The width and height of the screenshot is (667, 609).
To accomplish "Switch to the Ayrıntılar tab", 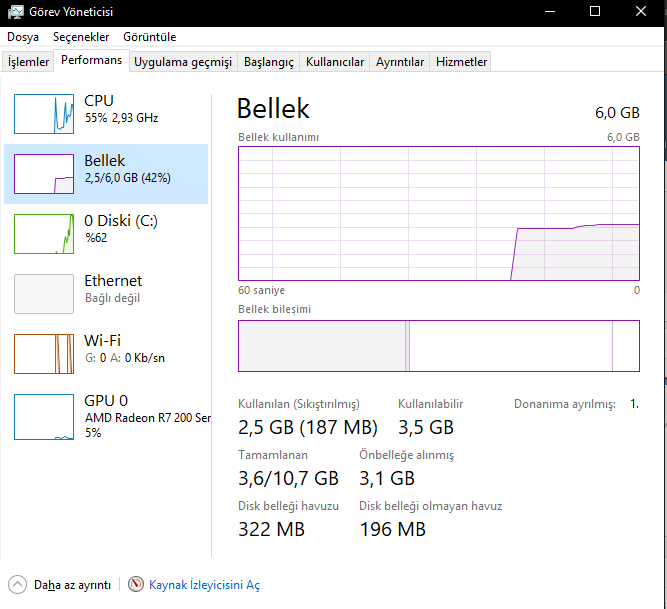I will pyautogui.click(x=400, y=62).
